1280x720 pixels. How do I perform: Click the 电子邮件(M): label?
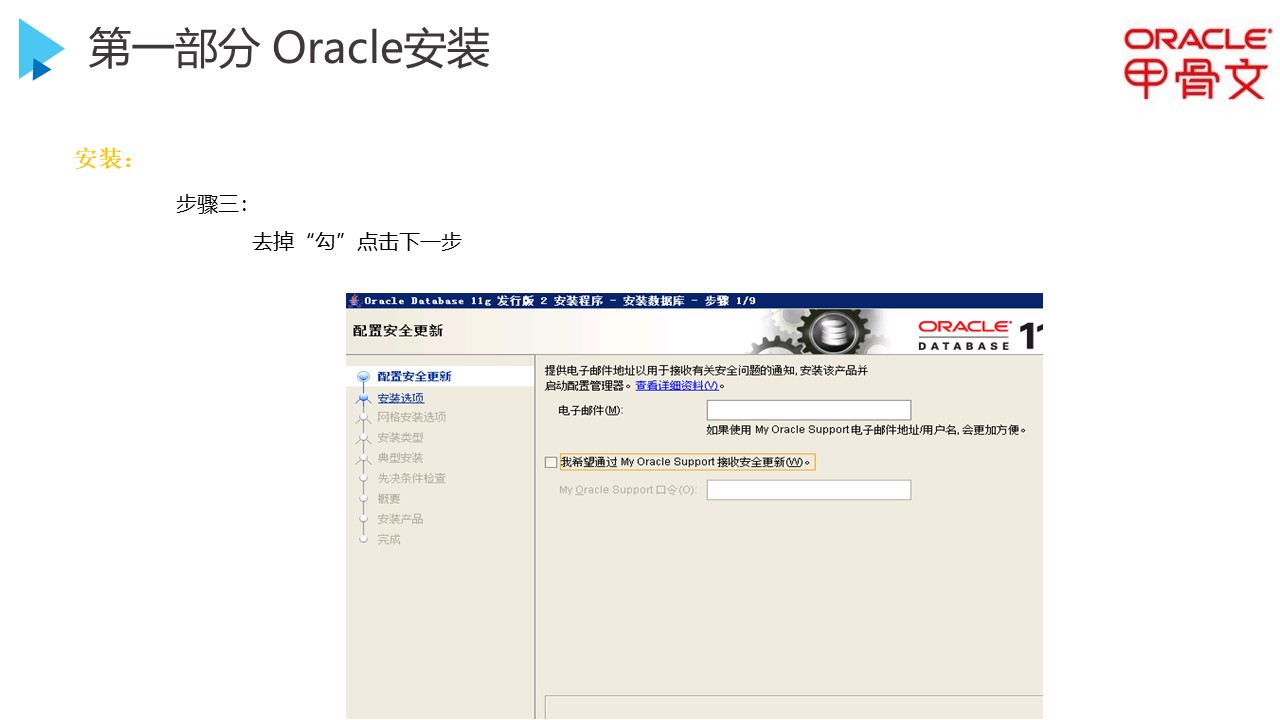tap(591, 411)
